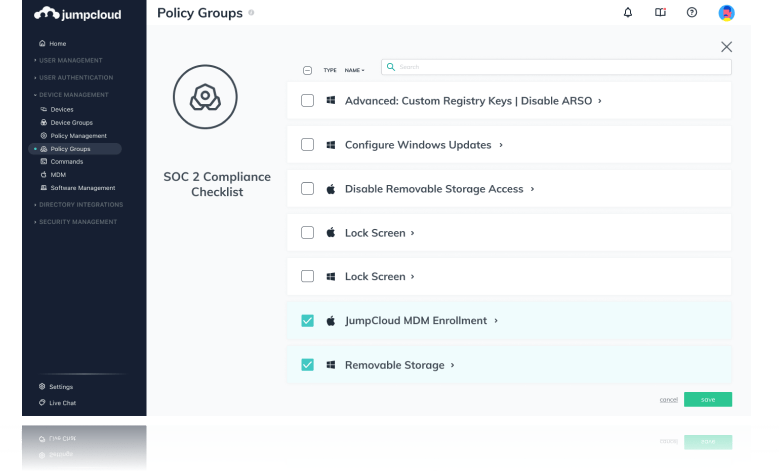This screenshot has height=472, width=779.
Task: Go to Home in the sidebar
Action: [52, 43]
